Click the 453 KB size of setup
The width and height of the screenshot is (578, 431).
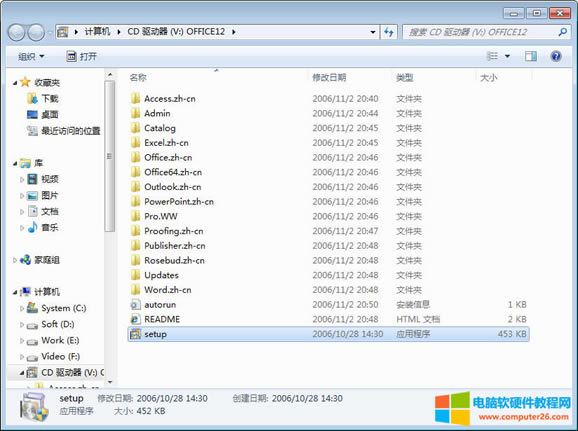click(512, 334)
